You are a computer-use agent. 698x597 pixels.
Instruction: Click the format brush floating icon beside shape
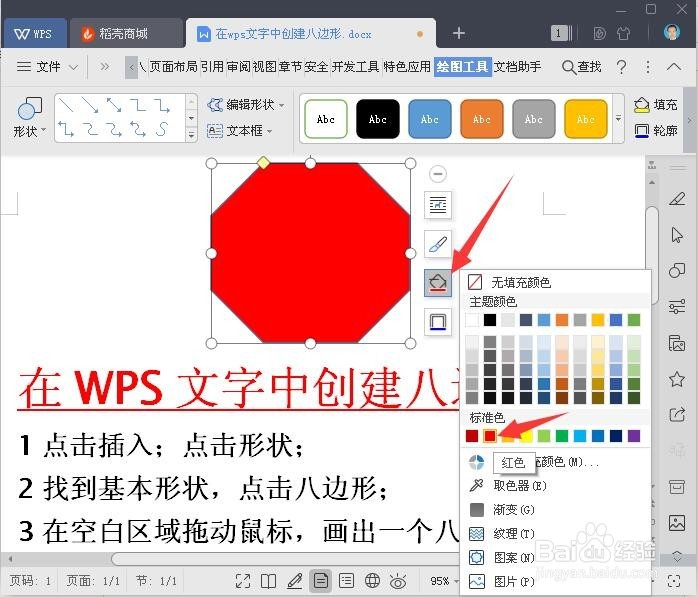(x=438, y=244)
